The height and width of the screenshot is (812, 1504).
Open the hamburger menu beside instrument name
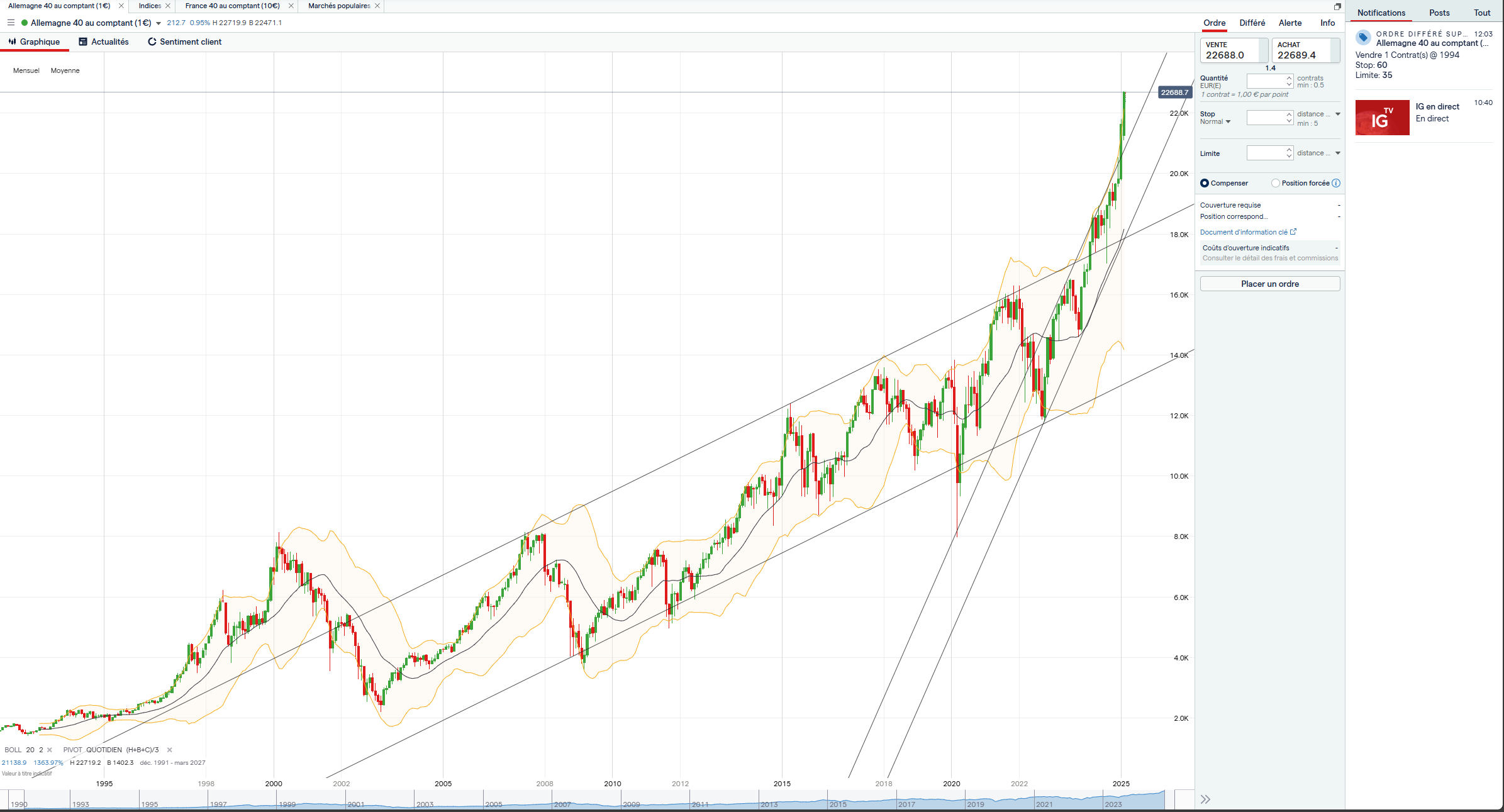[11, 23]
